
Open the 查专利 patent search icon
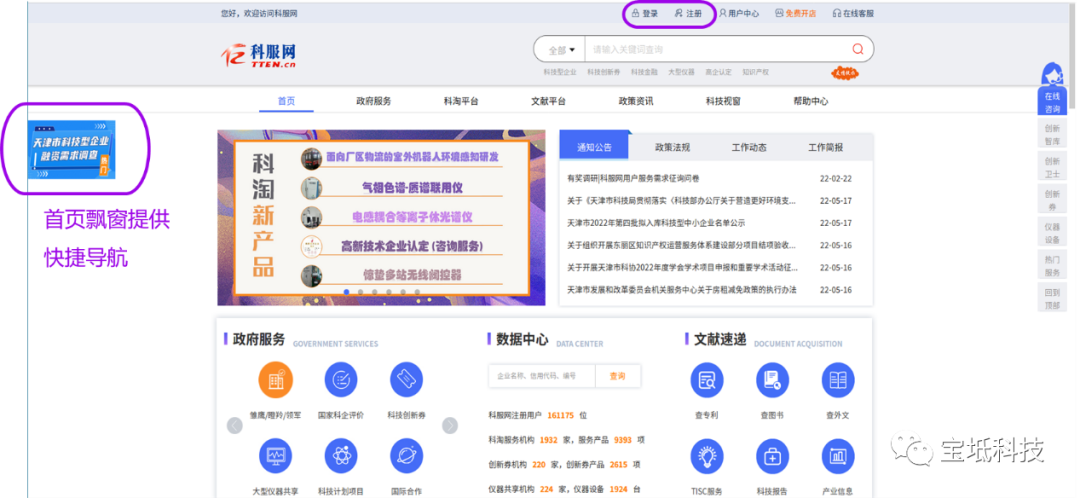(x=707, y=380)
